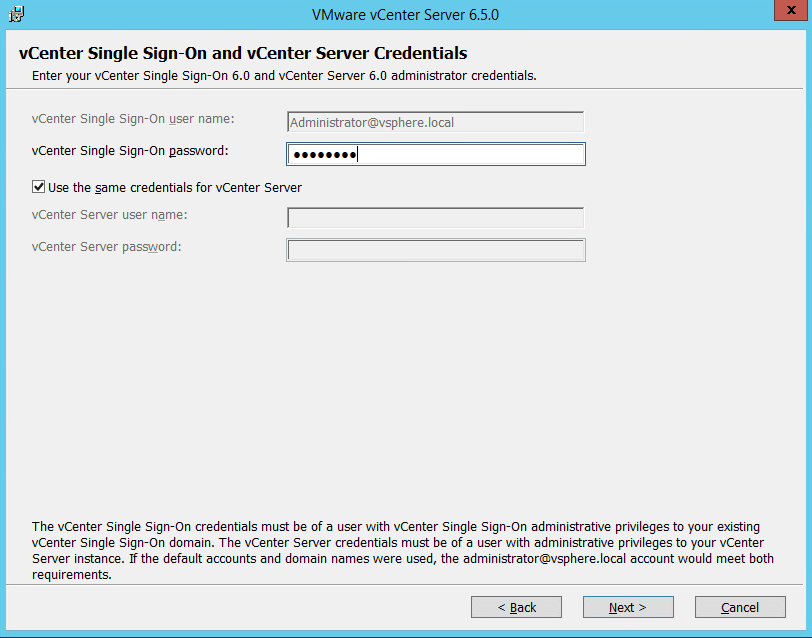Click the vCenter Server password field
The width and height of the screenshot is (812, 638).
tap(436, 250)
